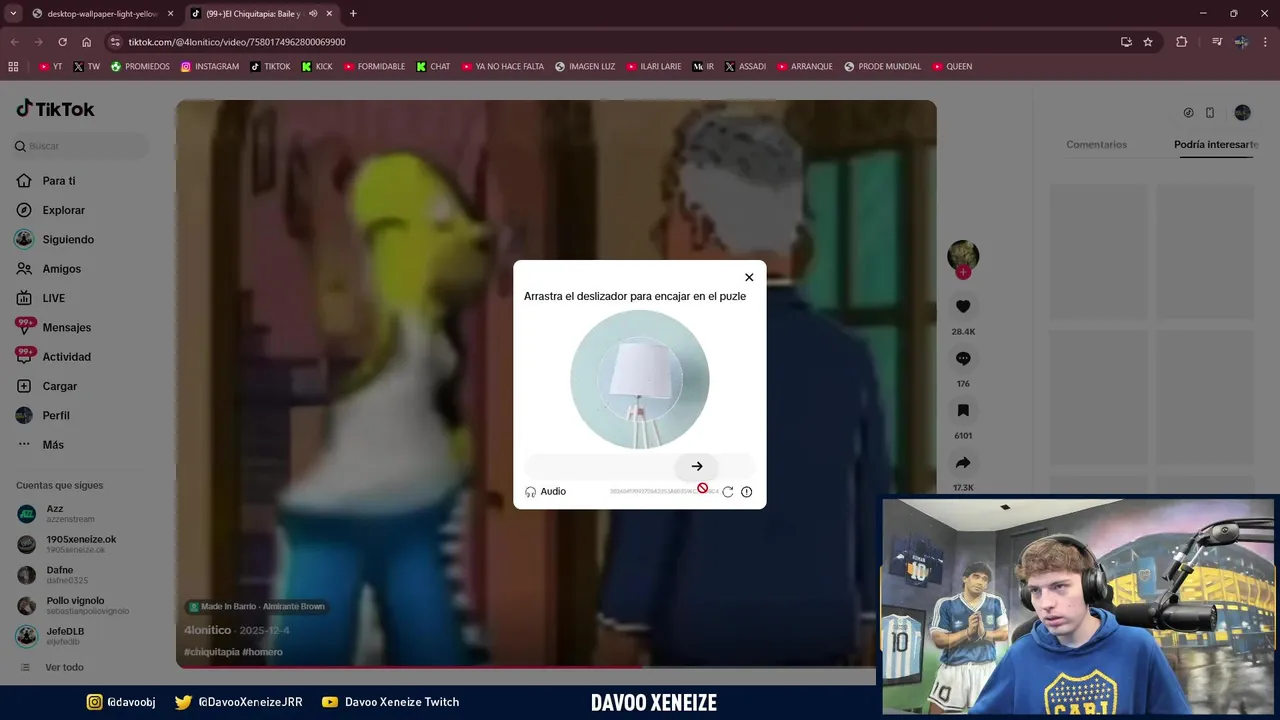Open browser extensions menu

[x=1182, y=42]
